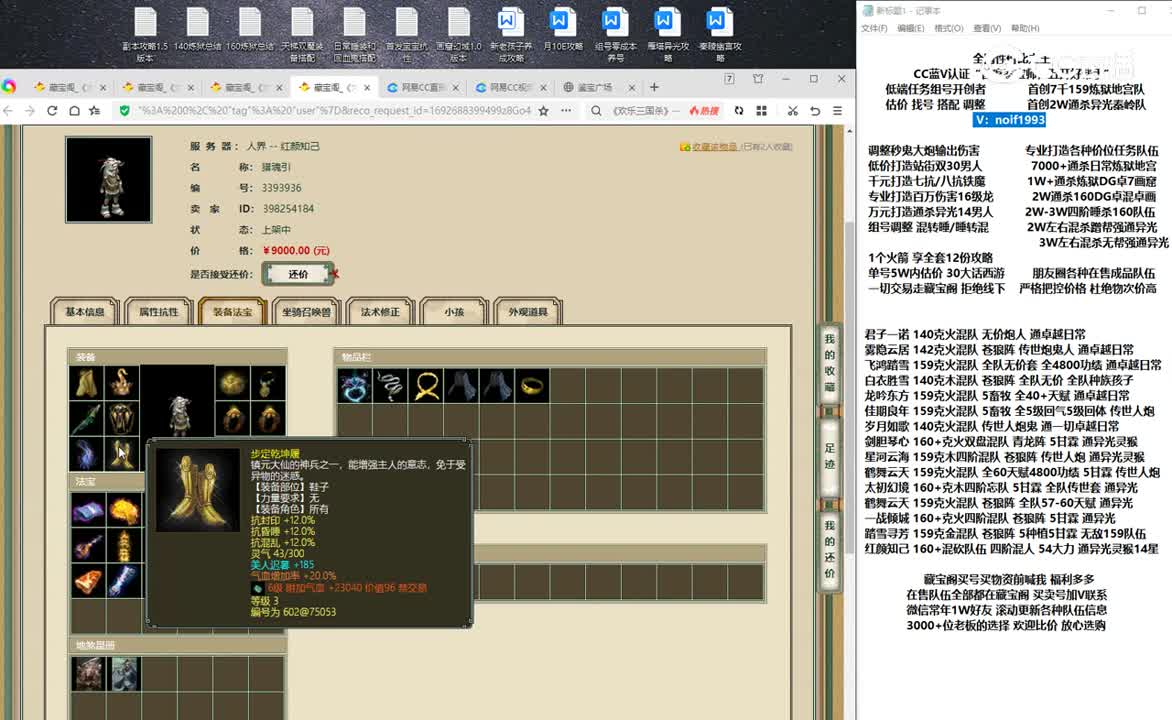Click the yellow ribbon item in inventory
Image resolution: width=1172 pixels, height=720 pixels.
pos(425,386)
